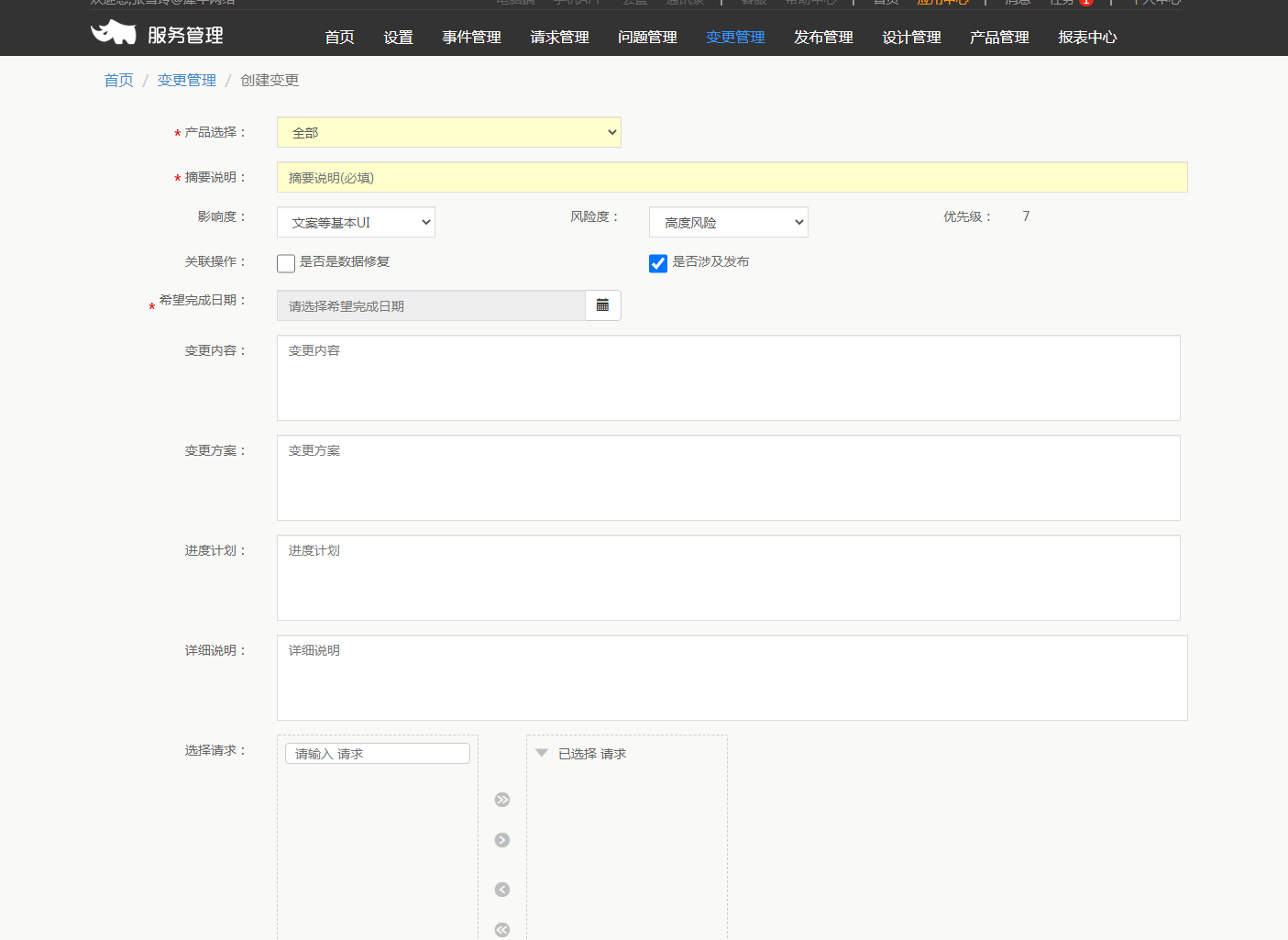Viewport: 1288px width, 940px height.
Task: Click the 已选择 请求 header text
Action: [592, 753]
